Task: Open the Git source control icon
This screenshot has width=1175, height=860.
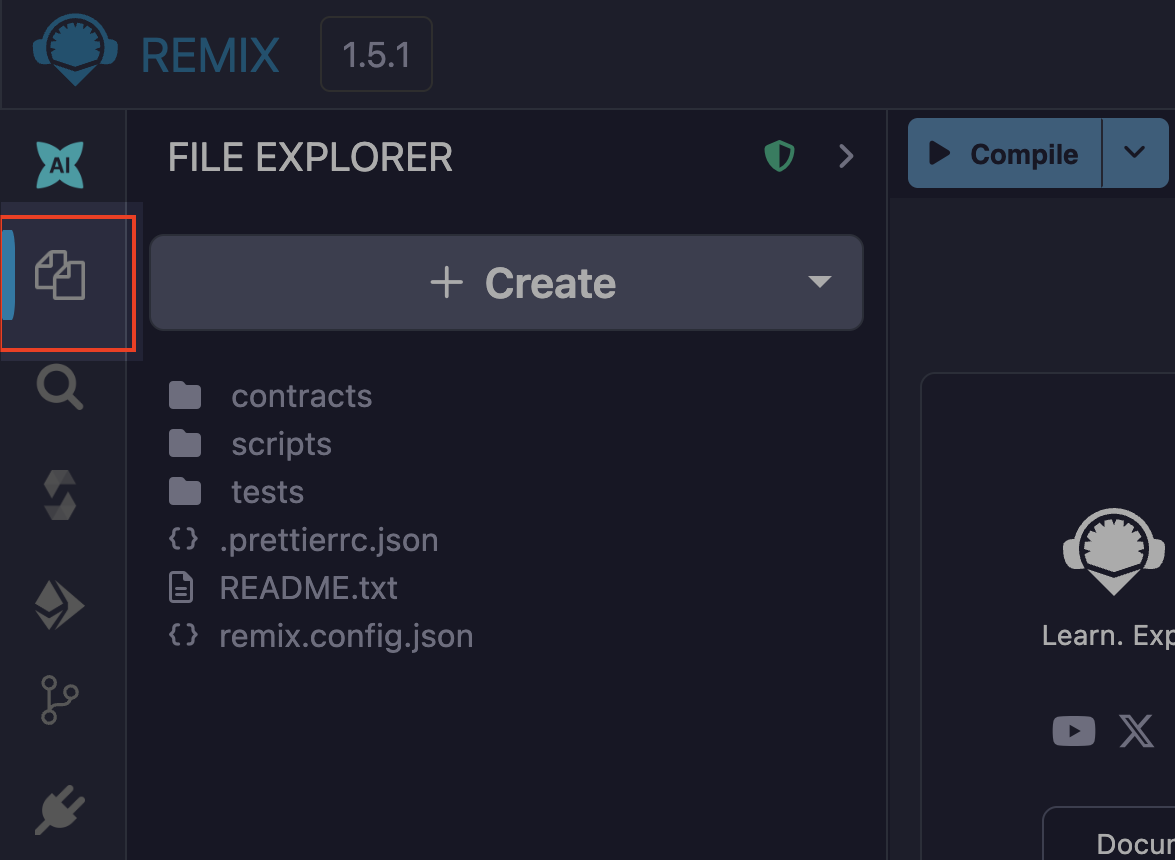Action: point(59,700)
